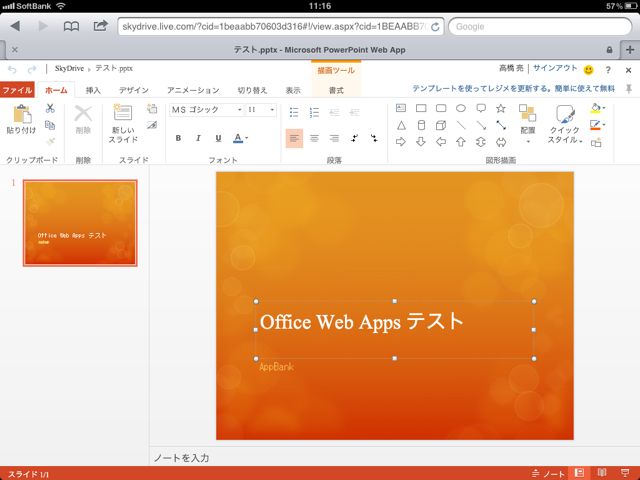This screenshot has width=640, height=480.
Task: Select the triangle shape
Action: [401, 125]
